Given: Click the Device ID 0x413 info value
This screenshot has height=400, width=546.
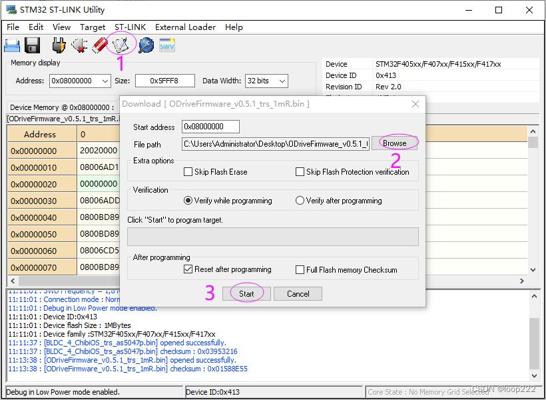Looking at the screenshot, I should point(386,75).
